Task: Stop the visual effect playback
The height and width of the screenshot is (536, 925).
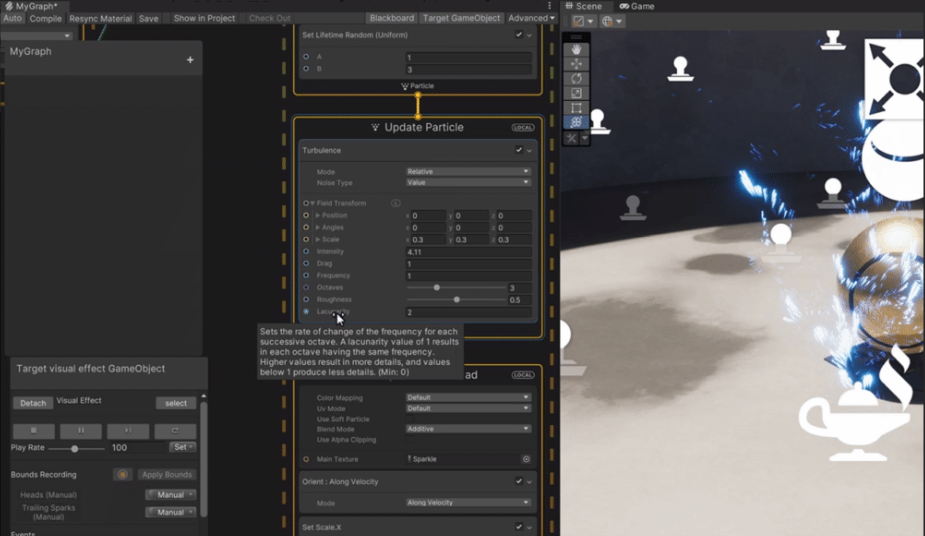Action: pyautogui.click(x=34, y=431)
